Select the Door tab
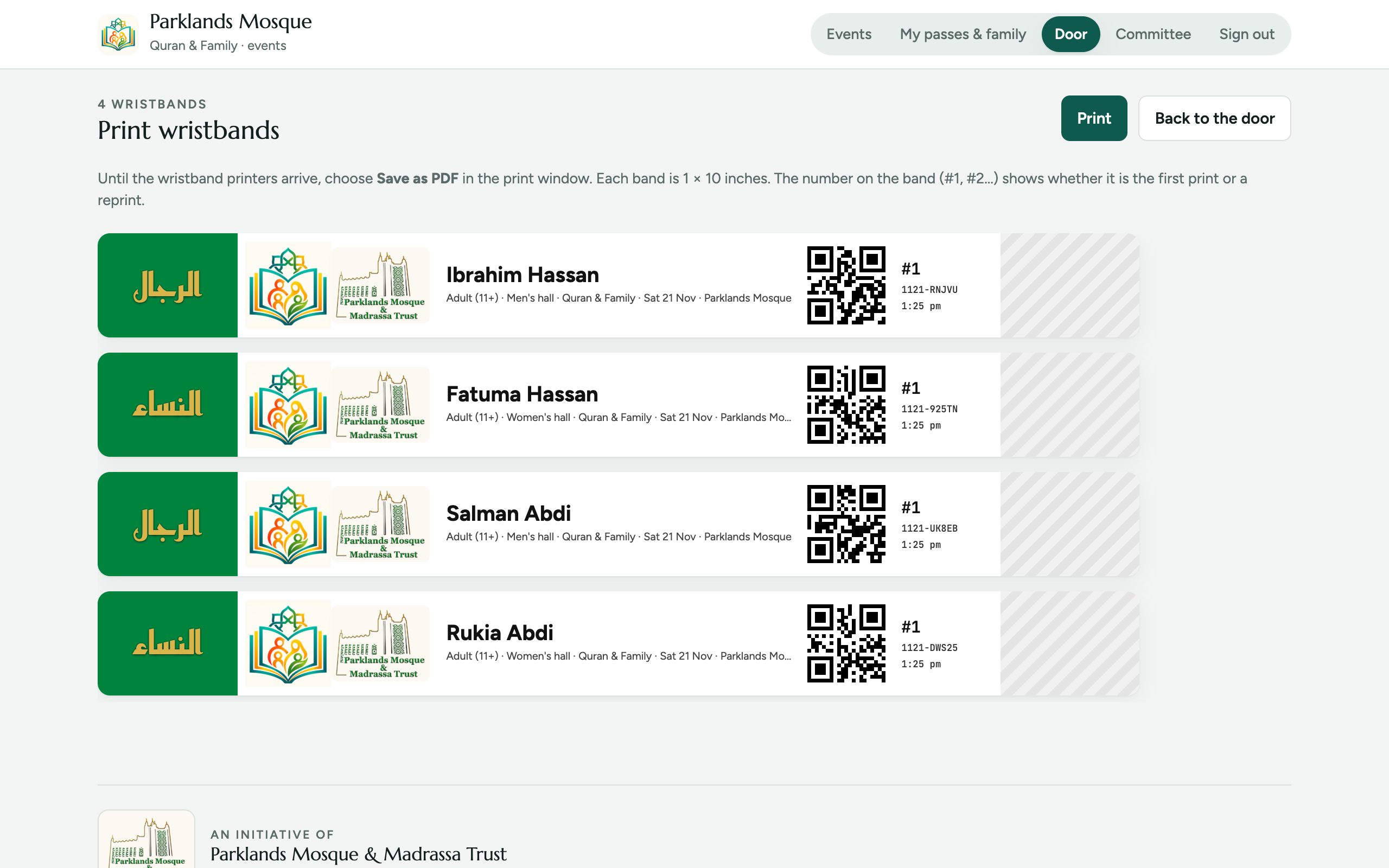 [x=1071, y=34]
